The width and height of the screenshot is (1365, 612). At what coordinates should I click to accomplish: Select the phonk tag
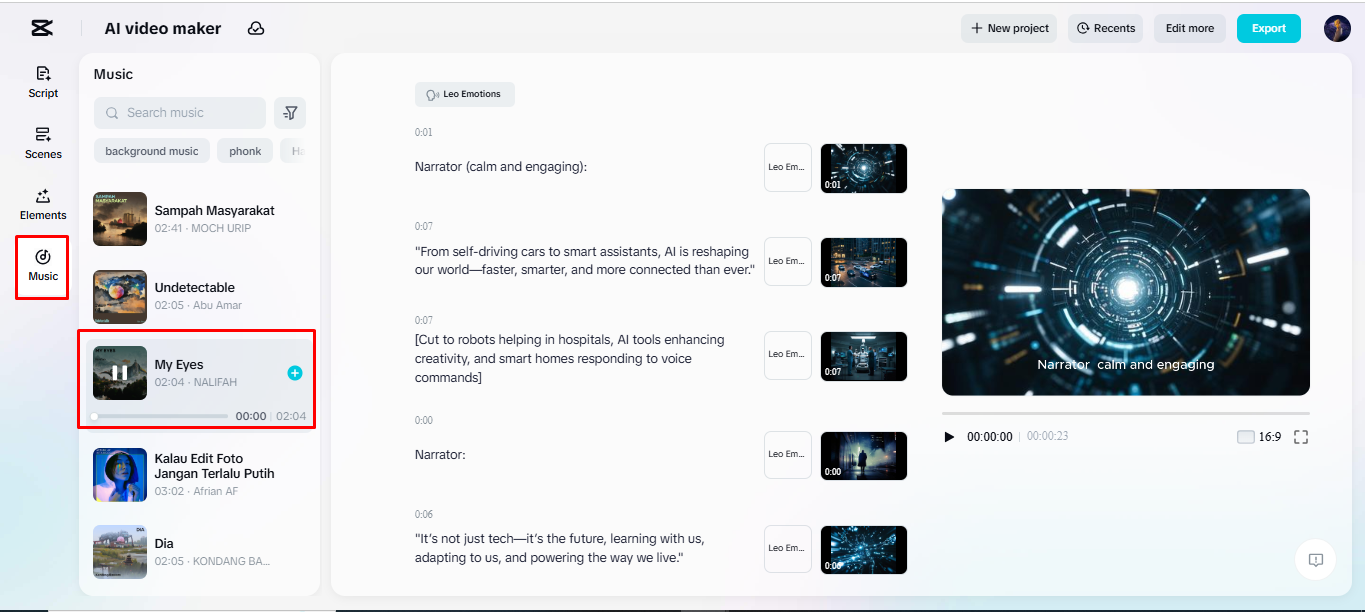(x=245, y=151)
